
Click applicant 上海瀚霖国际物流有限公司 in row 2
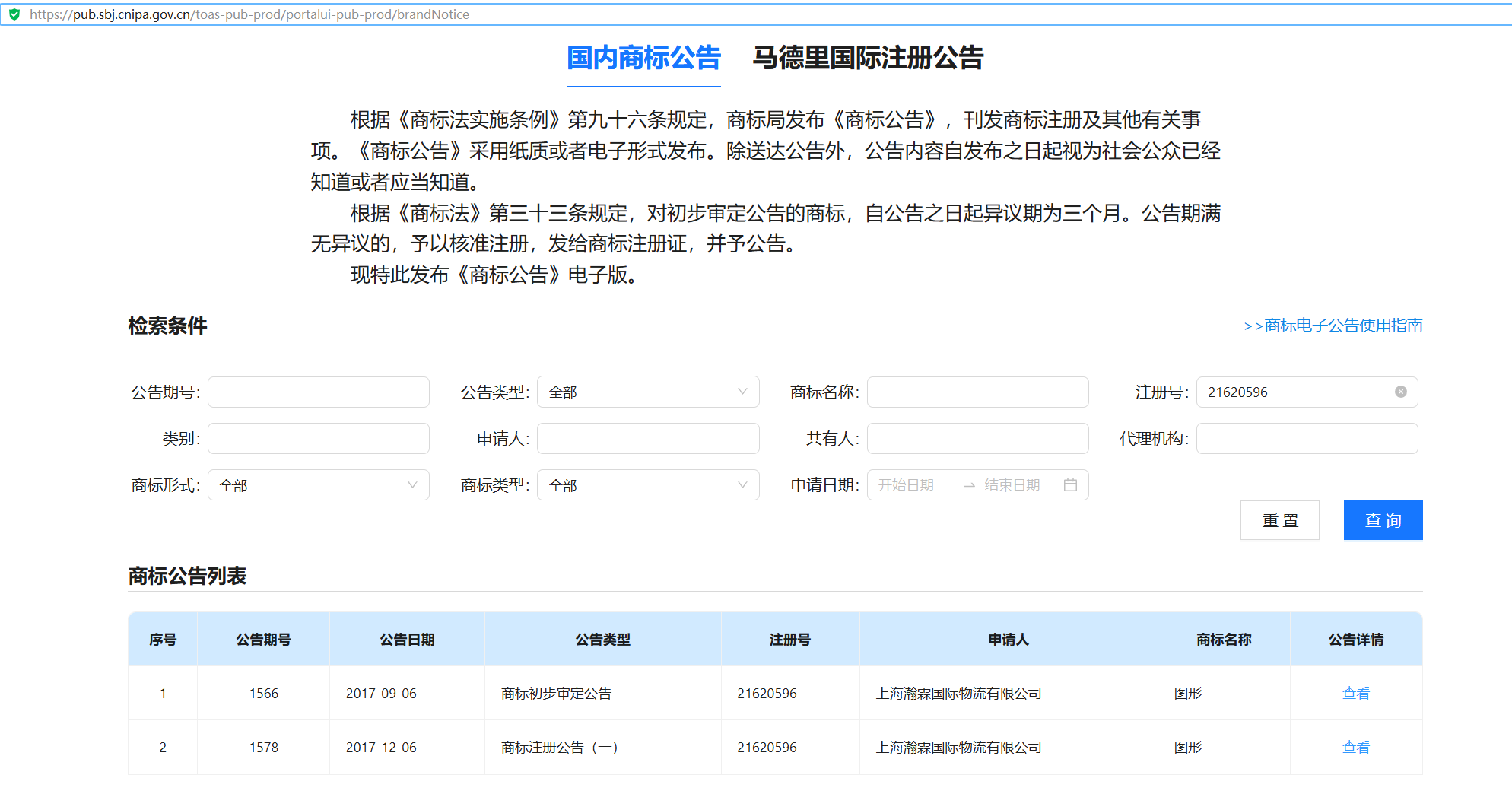tap(958, 747)
